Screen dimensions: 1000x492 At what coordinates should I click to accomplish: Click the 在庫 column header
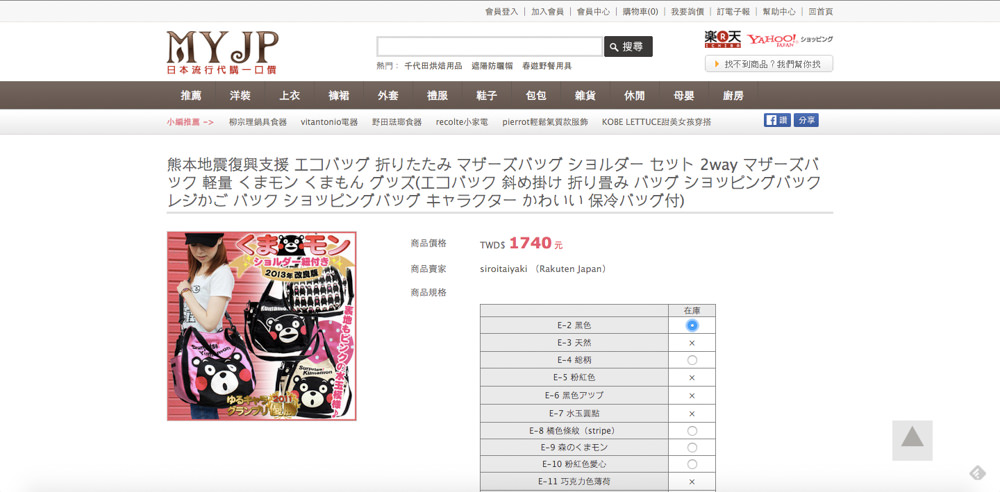pos(692,310)
